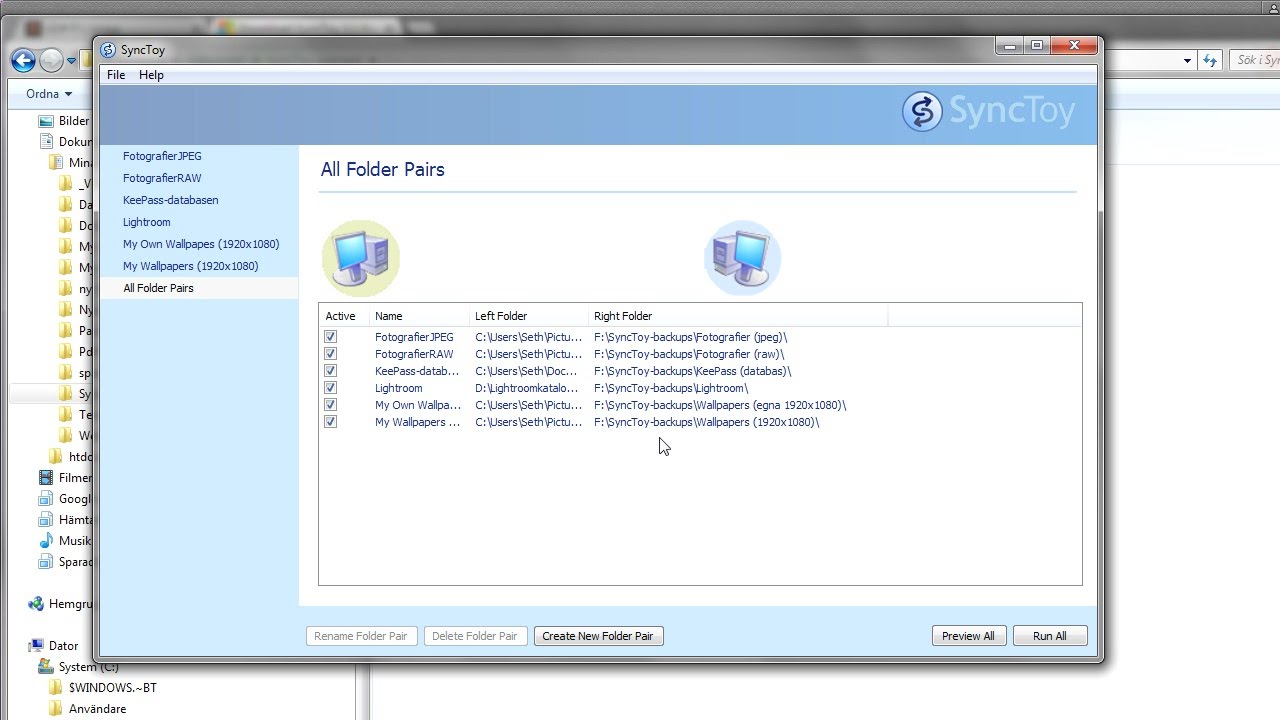Image resolution: width=1280 pixels, height=720 pixels.
Task: Click the Run All button
Action: tap(1049, 636)
